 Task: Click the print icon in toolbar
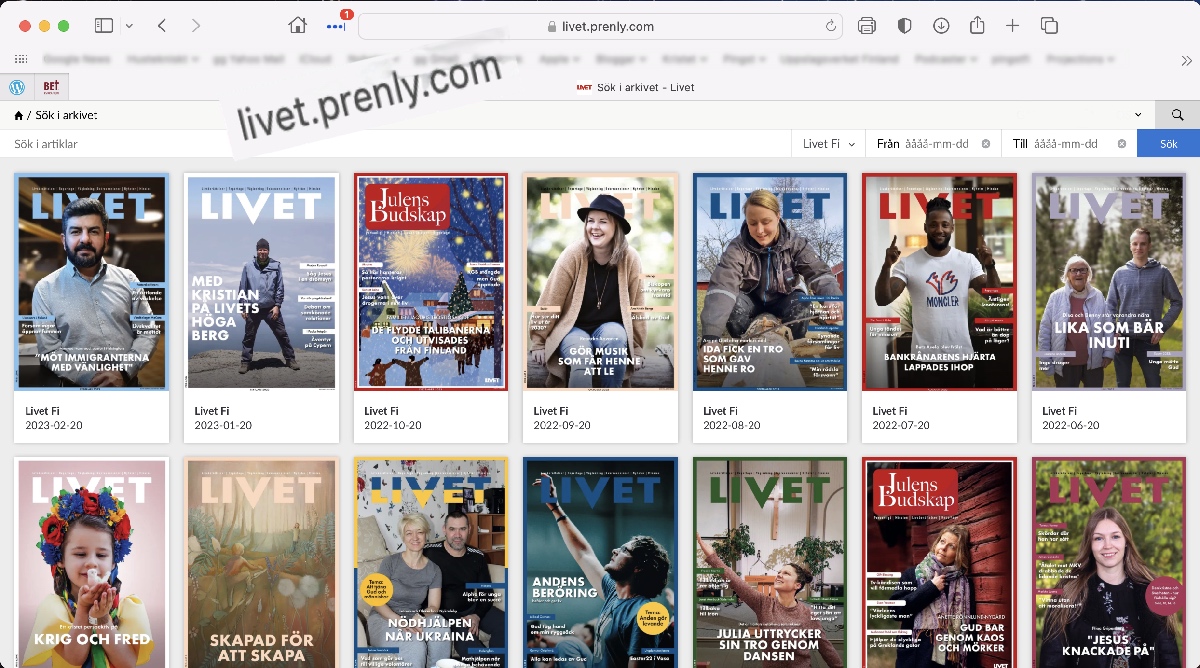(x=867, y=26)
